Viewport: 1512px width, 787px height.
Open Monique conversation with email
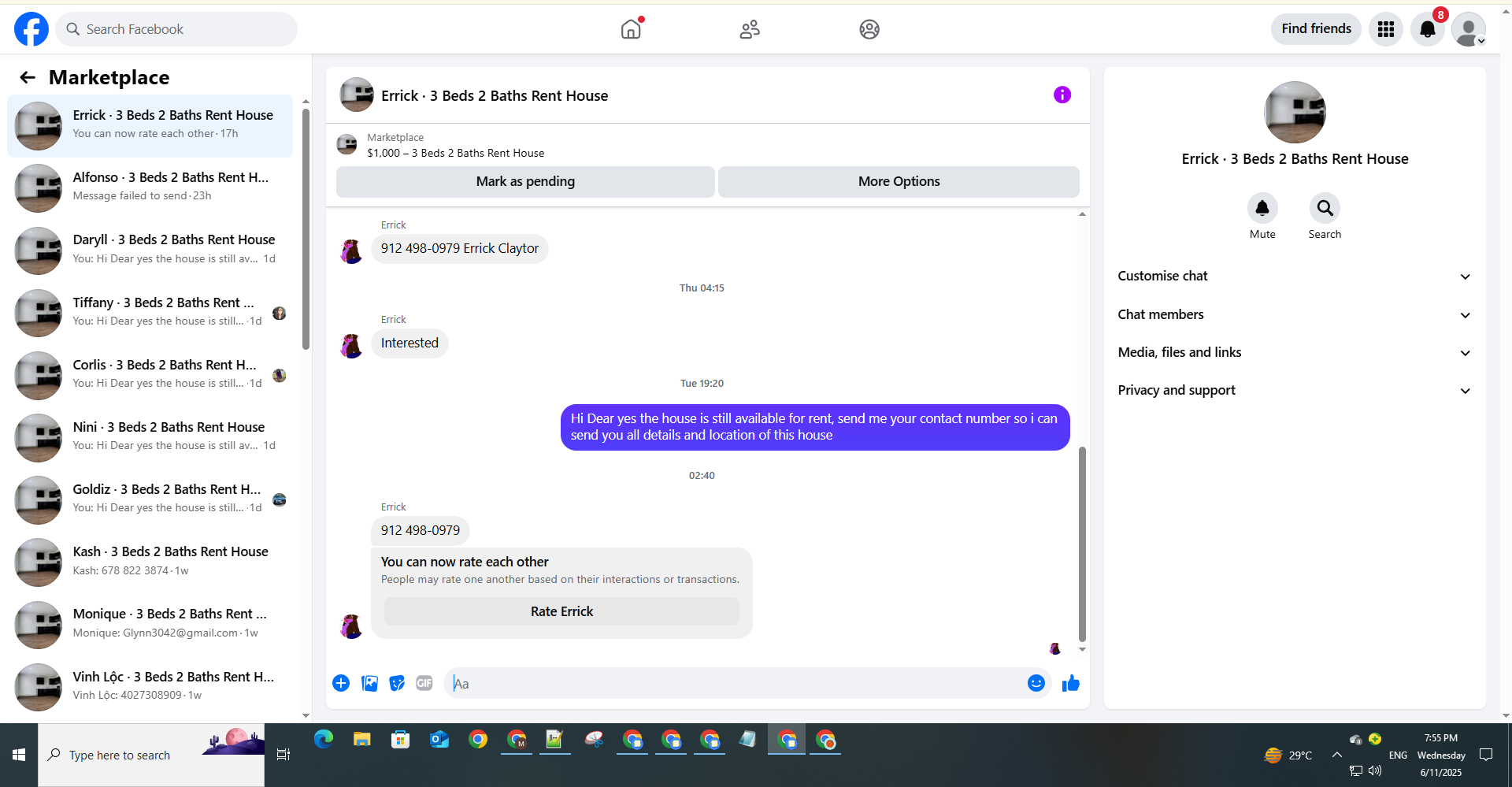pyautogui.click(x=150, y=623)
